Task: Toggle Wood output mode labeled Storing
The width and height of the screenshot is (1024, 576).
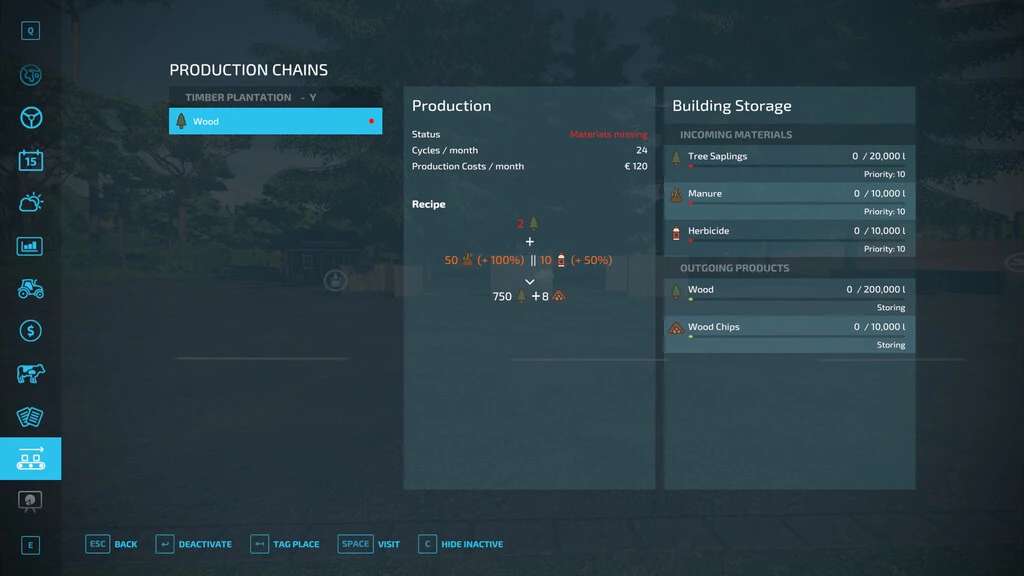Action: (x=890, y=308)
